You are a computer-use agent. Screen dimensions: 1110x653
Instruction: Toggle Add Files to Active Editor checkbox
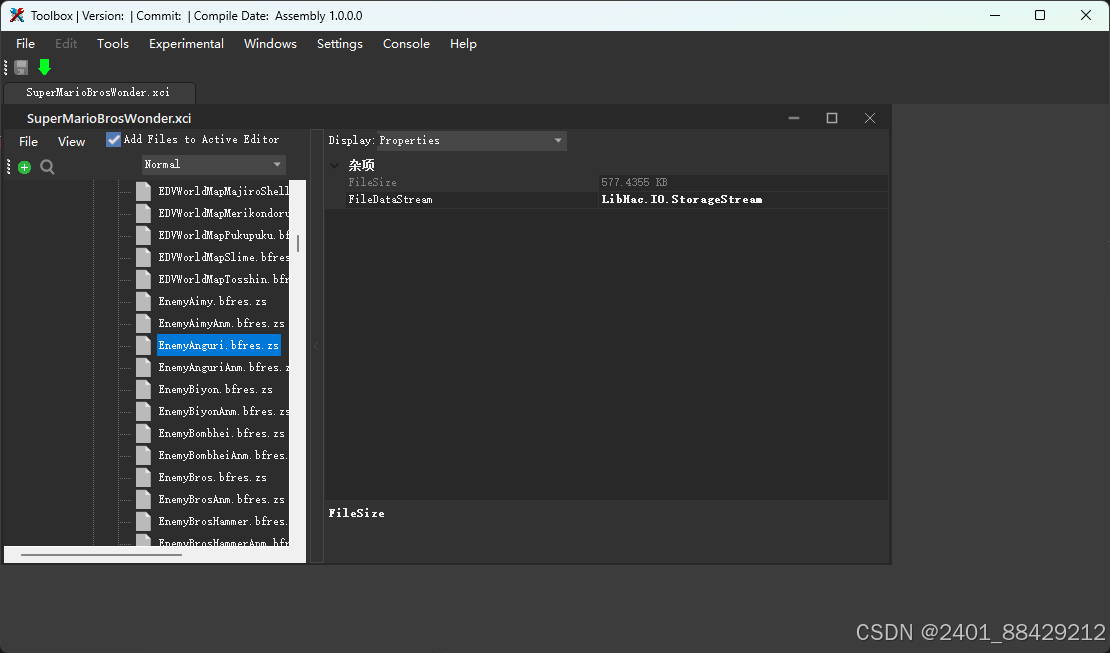point(113,140)
